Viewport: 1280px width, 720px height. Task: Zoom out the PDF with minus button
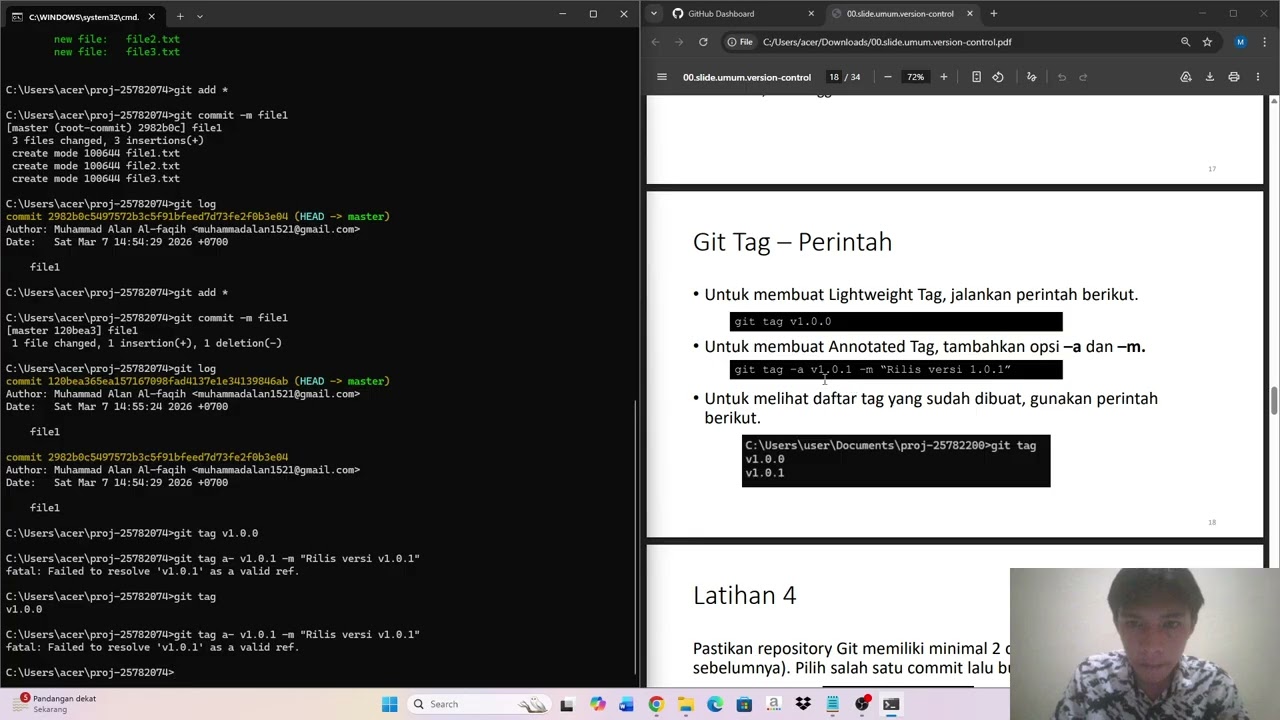887,77
